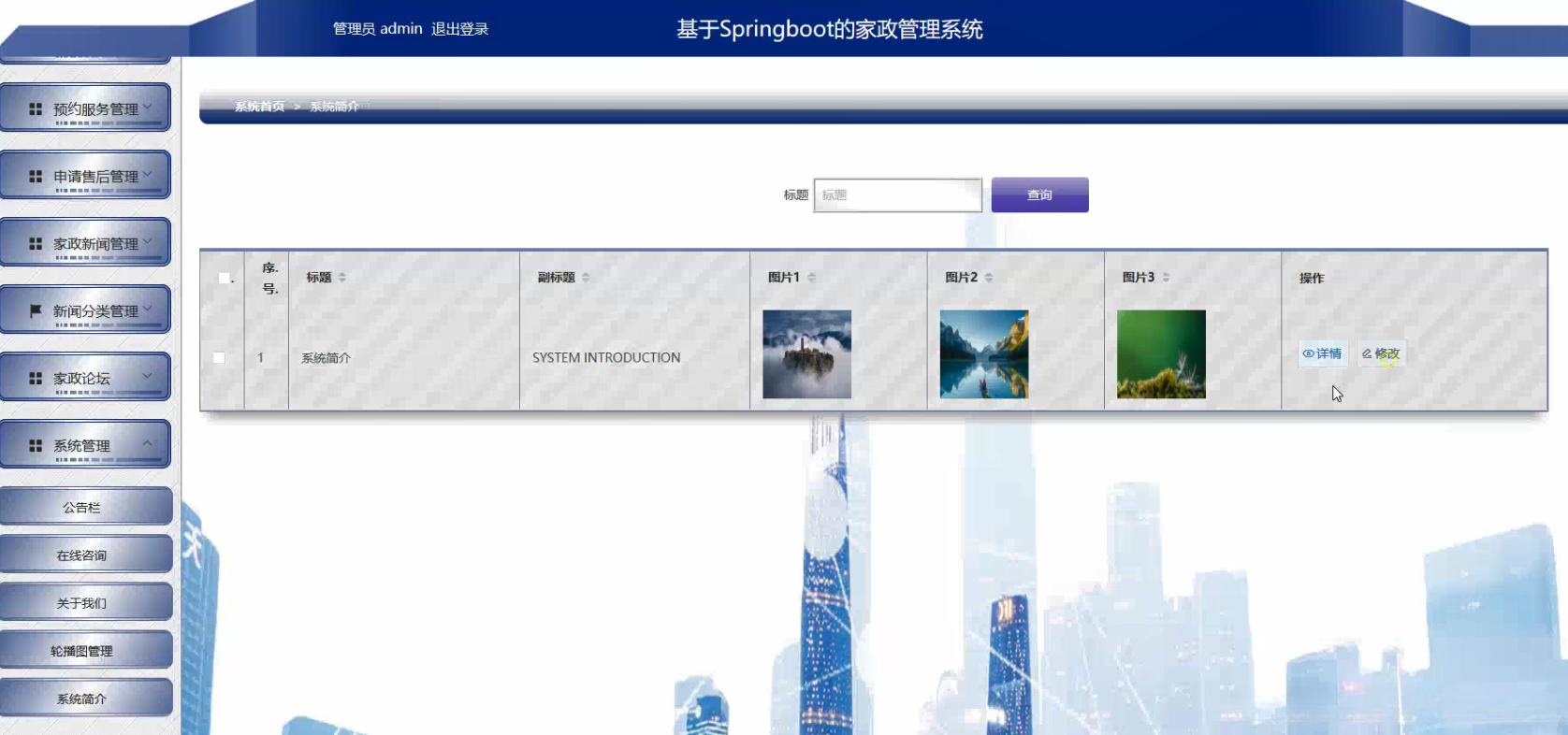Click 管理员 admin text in header
Viewport: 1568px width, 735px height.
point(378,29)
